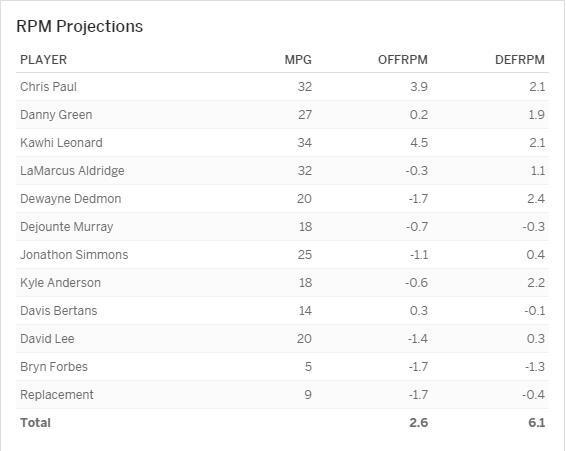
Task: Select Dewayne Dedmon in player list
Action: pos(70,199)
